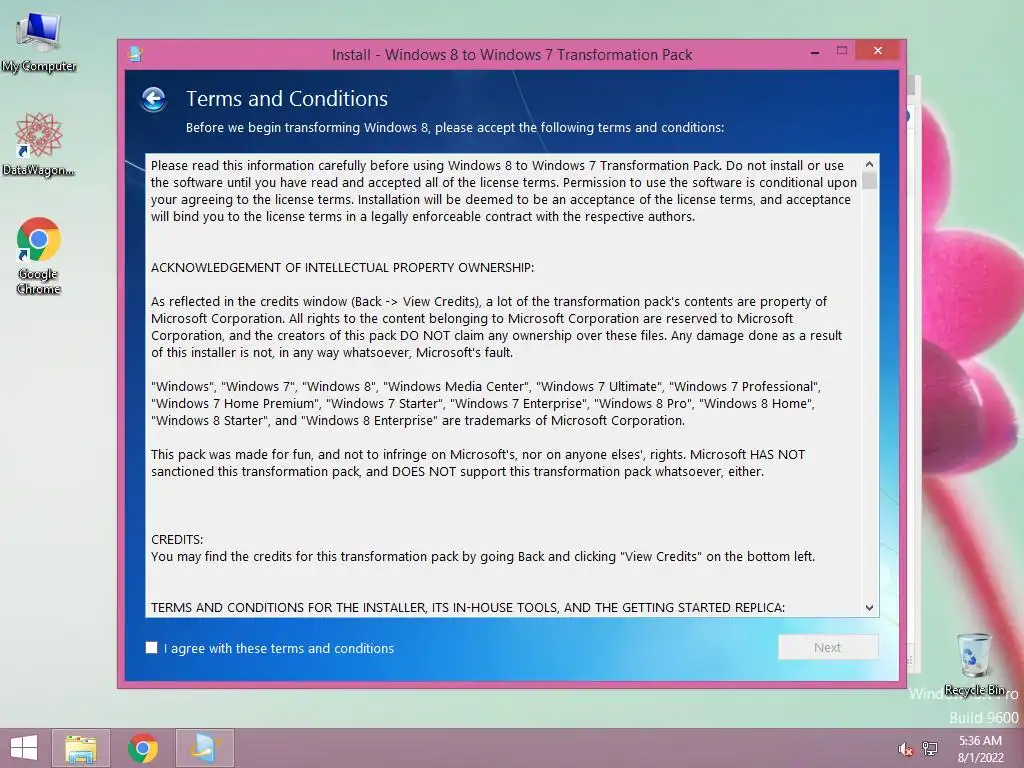Click the installer taskbar button
Viewport: 1024px width, 768px height.
(204, 748)
